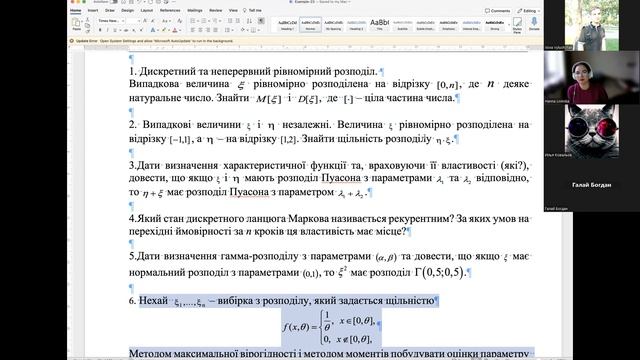Click the heading '1. Дискретний та неперервний рівномірний розподіл'
The image size is (640, 360).
point(253,71)
